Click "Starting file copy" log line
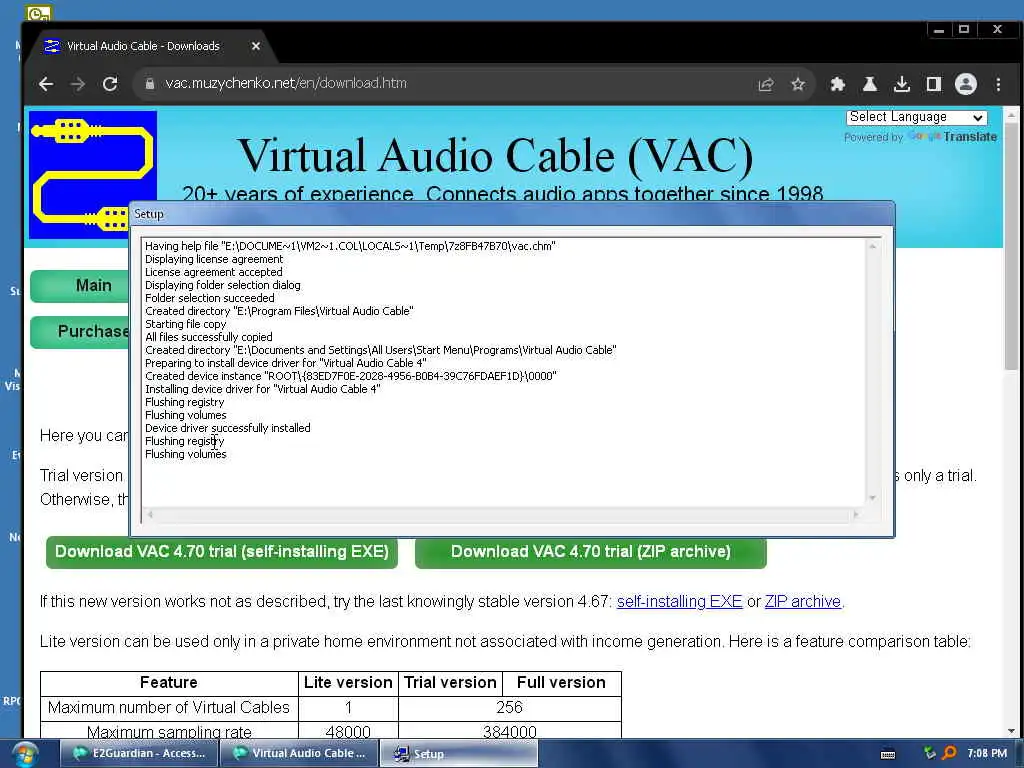Screen dimensions: 1024x768 [x=185, y=325]
